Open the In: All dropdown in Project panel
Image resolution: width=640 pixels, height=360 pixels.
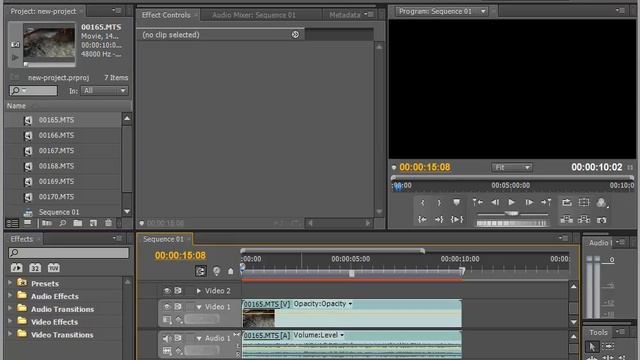pos(104,91)
